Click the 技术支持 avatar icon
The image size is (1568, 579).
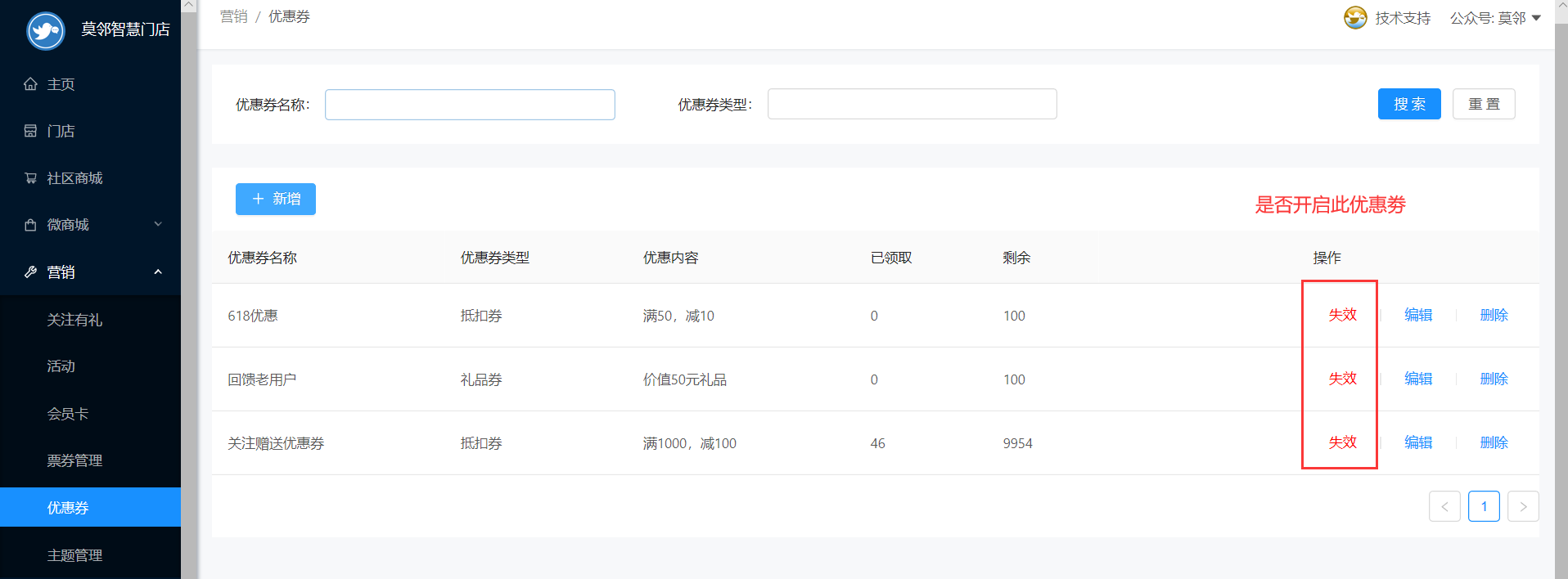(x=1355, y=17)
